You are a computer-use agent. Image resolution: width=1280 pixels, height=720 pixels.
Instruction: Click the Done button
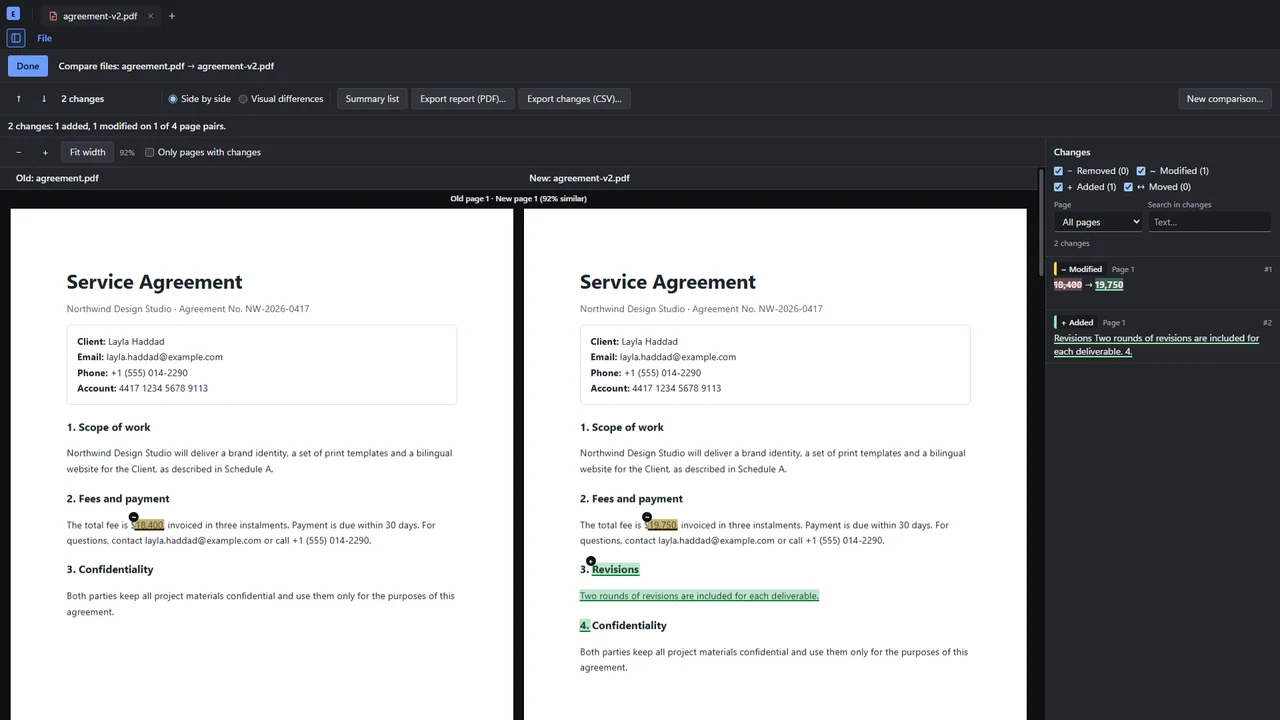tap(28, 66)
